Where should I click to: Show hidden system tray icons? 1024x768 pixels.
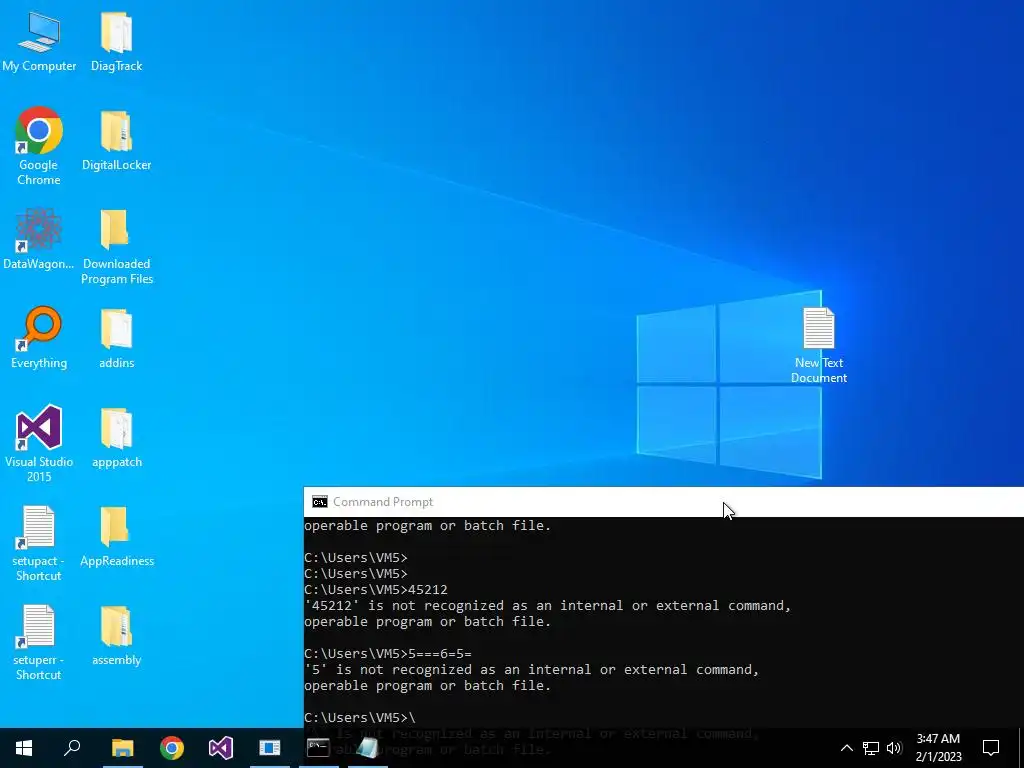[846, 748]
